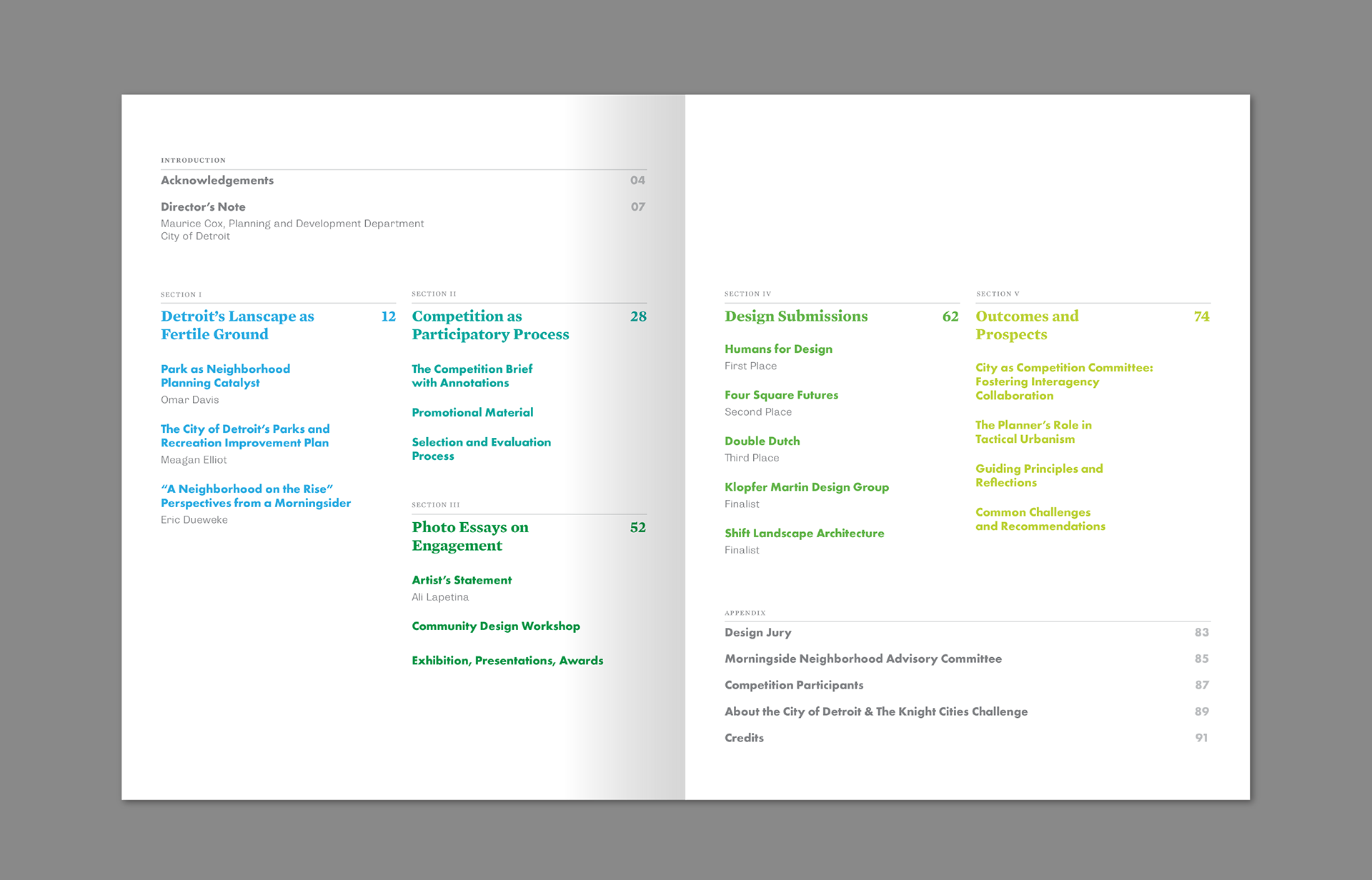
Task: Click 'Morningside Neighborhood Advisory Committee'
Action: pyautogui.click(x=863, y=659)
